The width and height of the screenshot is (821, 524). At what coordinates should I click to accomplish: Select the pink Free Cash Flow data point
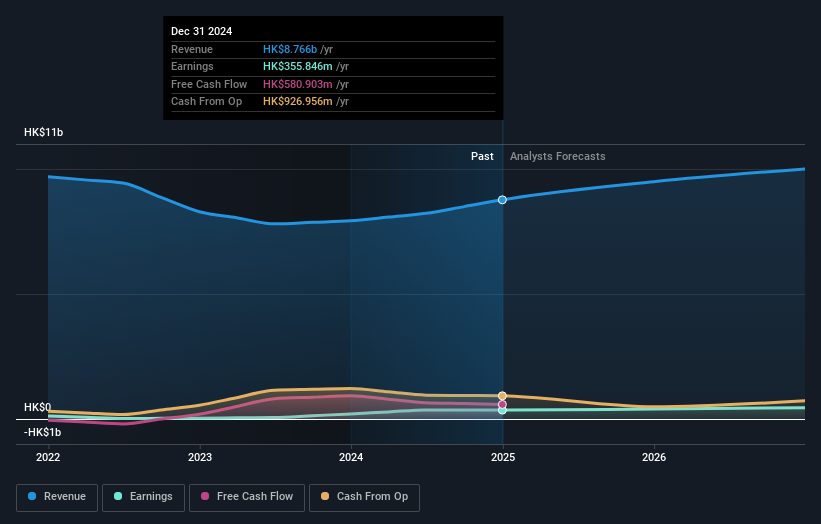[502, 404]
